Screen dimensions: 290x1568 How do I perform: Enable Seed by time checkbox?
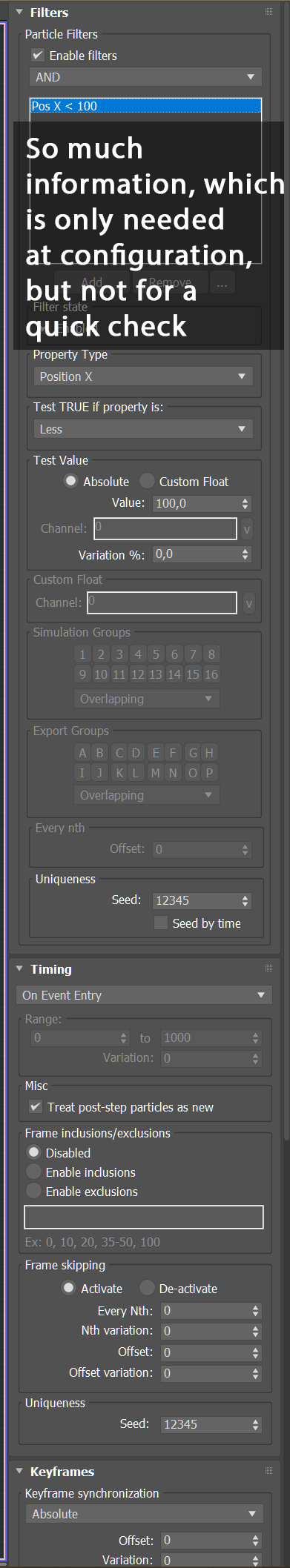coord(160,923)
